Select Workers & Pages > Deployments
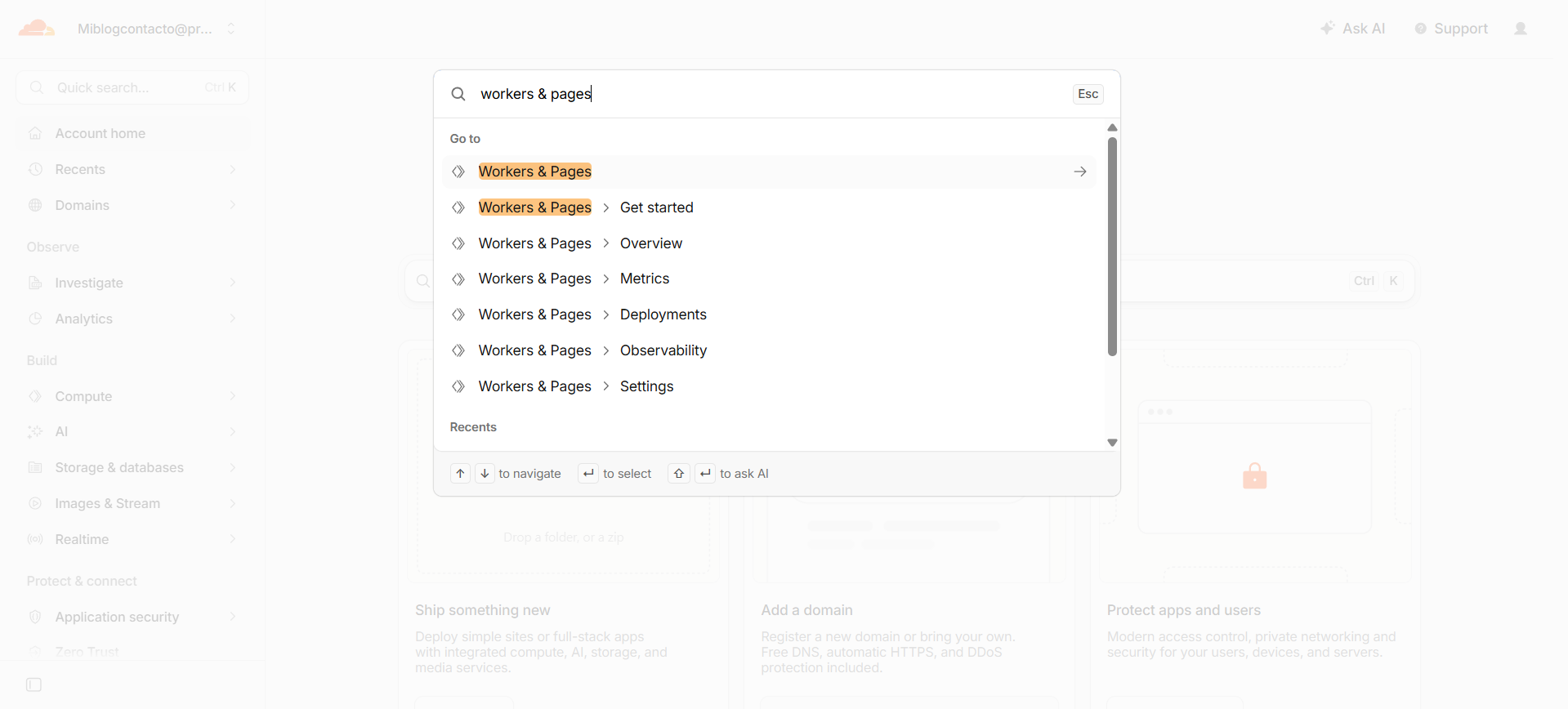Image resolution: width=1568 pixels, height=709 pixels. (x=769, y=314)
